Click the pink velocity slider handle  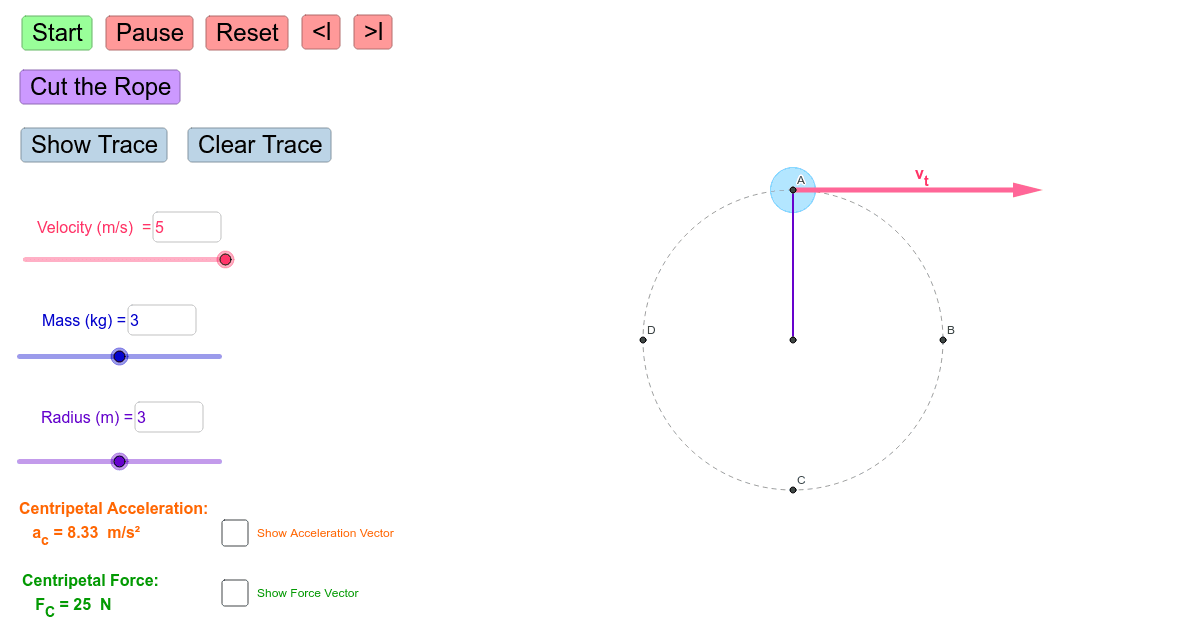coord(226,260)
